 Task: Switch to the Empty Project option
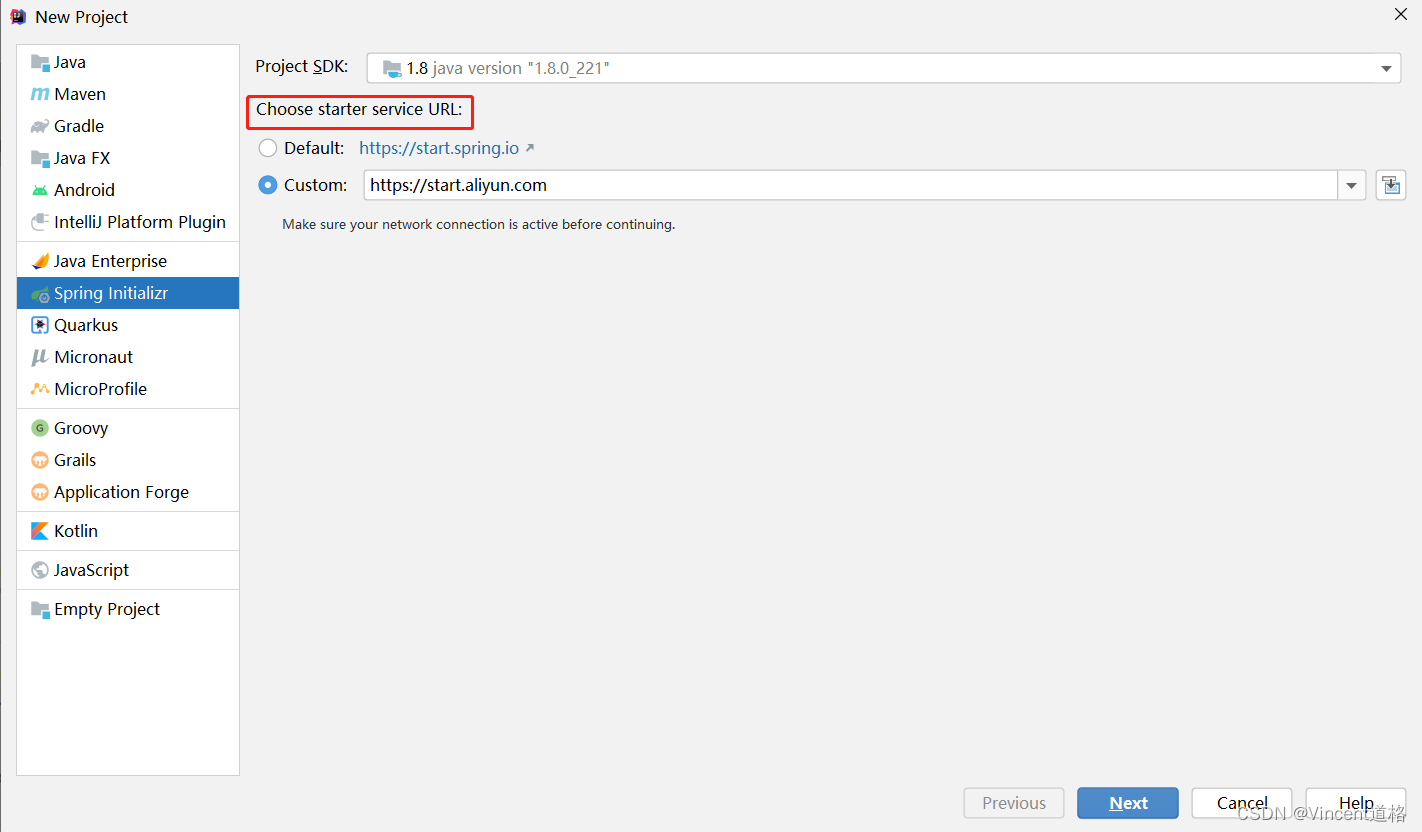tap(104, 608)
